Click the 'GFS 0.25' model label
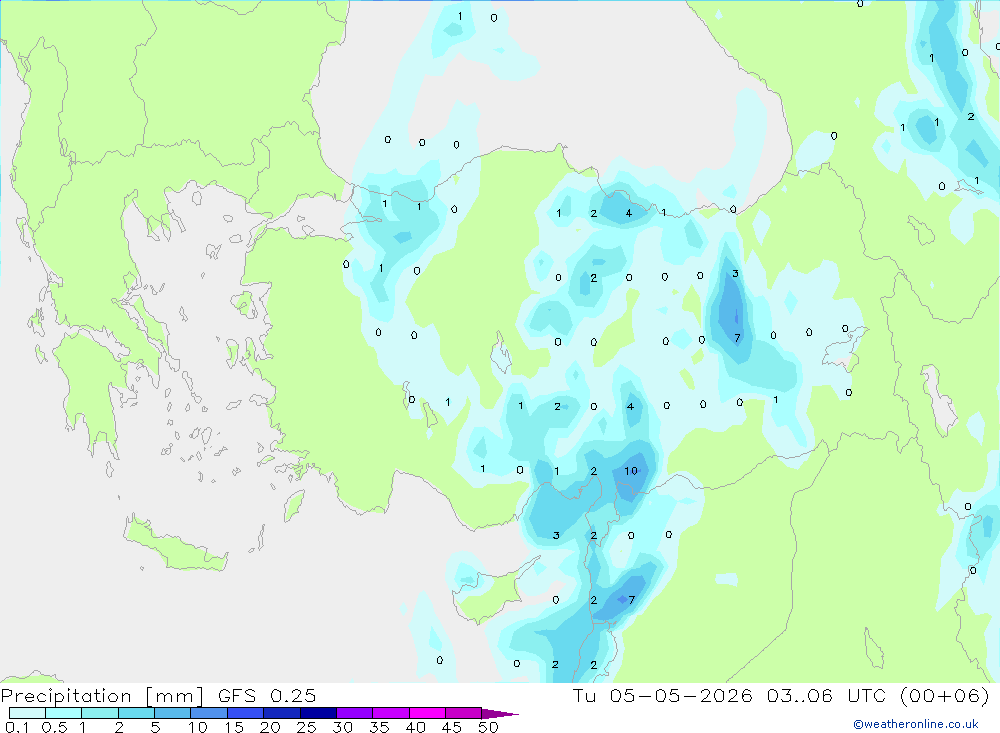Screen dimensions: 1000x733 [267, 695]
